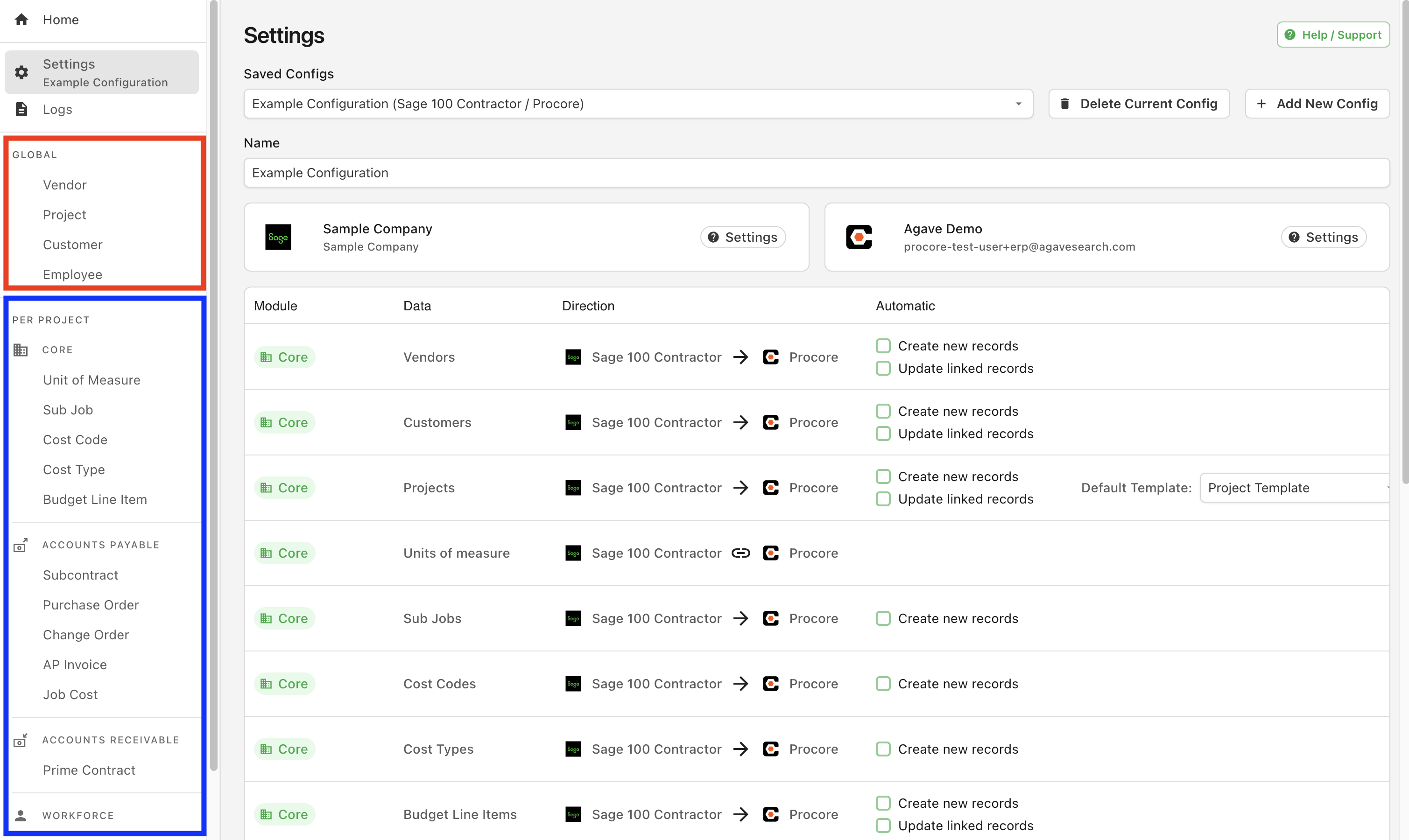Open Settings for Sample Company
The image size is (1409, 840).
point(743,237)
